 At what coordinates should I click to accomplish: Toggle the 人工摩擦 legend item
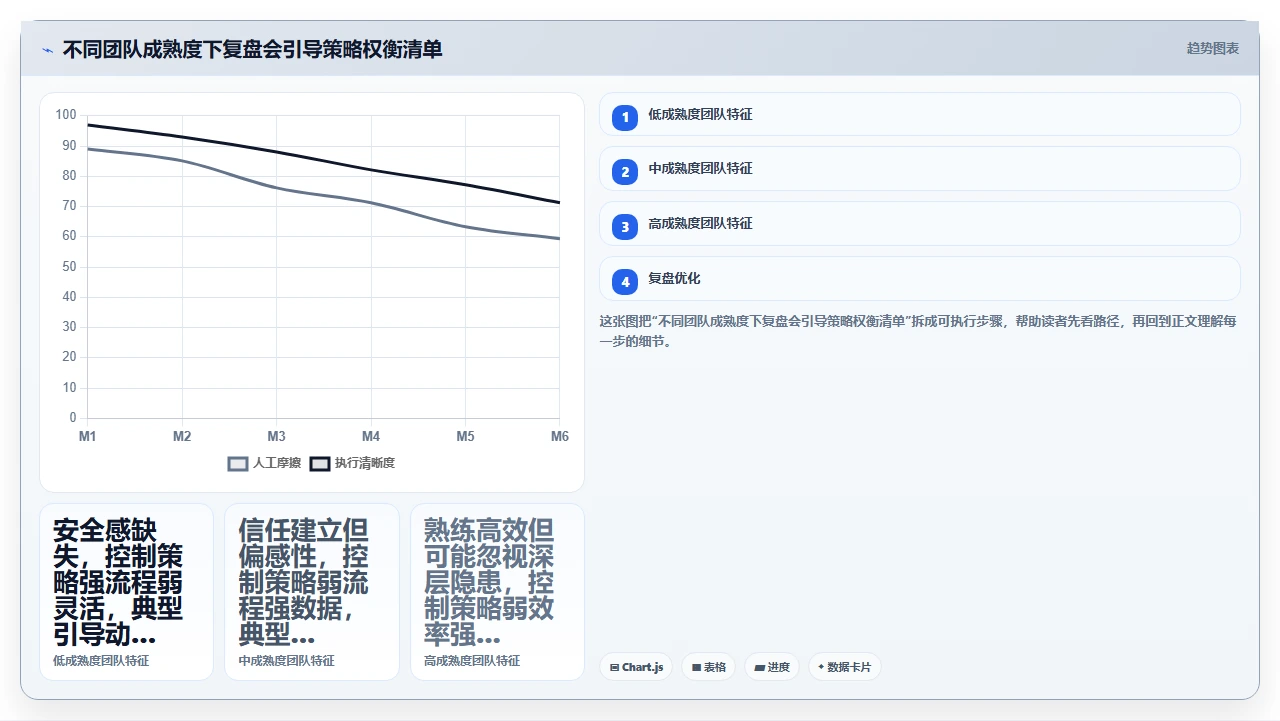(x=264, y=463)
